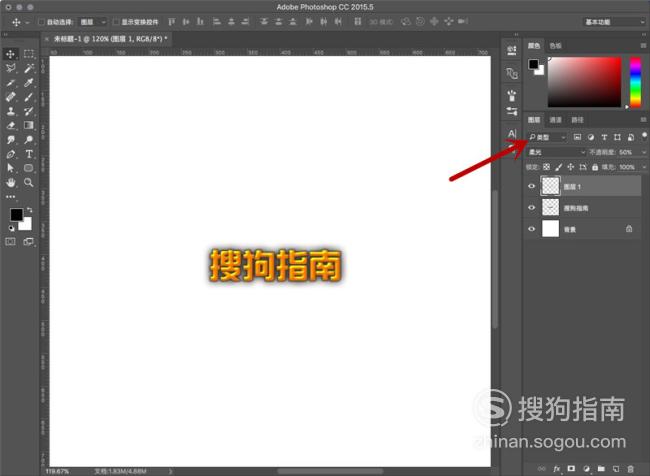Enable Show Transform Controls checkbox
650x476 pixels.
click(x=116, y=22)
